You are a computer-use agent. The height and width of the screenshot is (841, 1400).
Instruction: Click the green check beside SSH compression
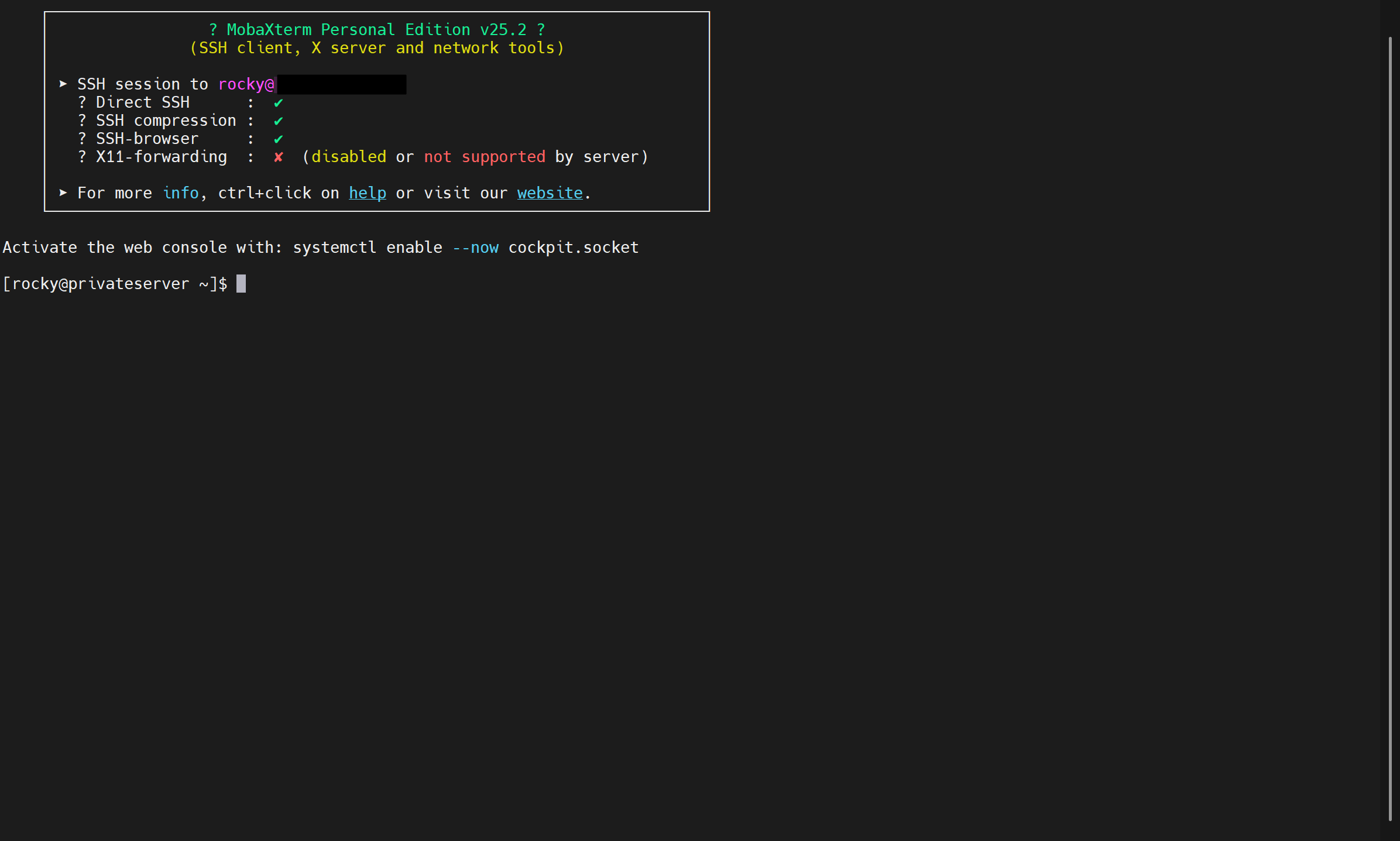coord(279,121)
